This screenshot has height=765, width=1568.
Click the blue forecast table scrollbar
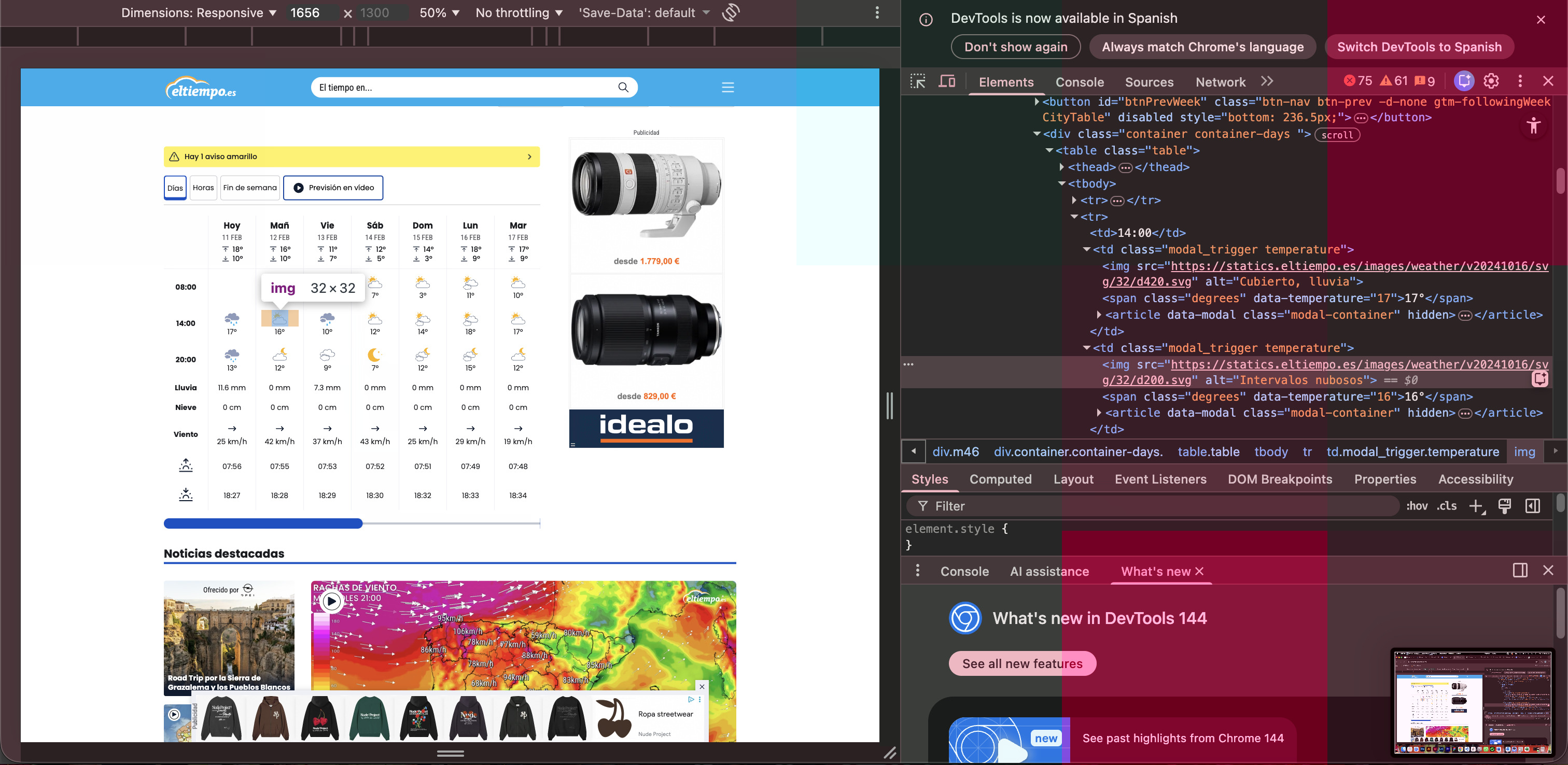263,523
